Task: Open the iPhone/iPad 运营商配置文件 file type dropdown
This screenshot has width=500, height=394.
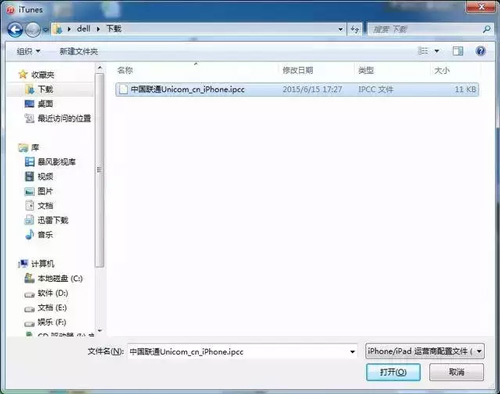Action: point(425,351)
